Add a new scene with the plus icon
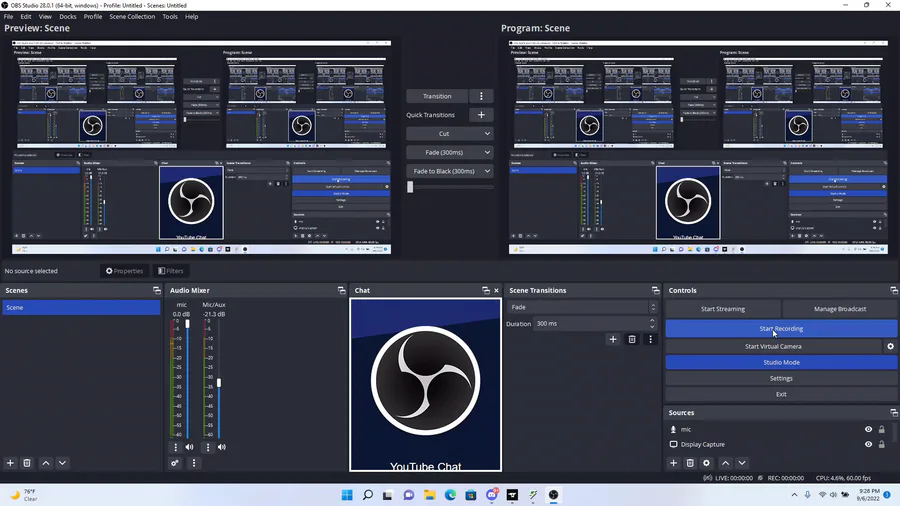Image resolution: width=900 pixels, height=506 pixels. tap(10, 463)
